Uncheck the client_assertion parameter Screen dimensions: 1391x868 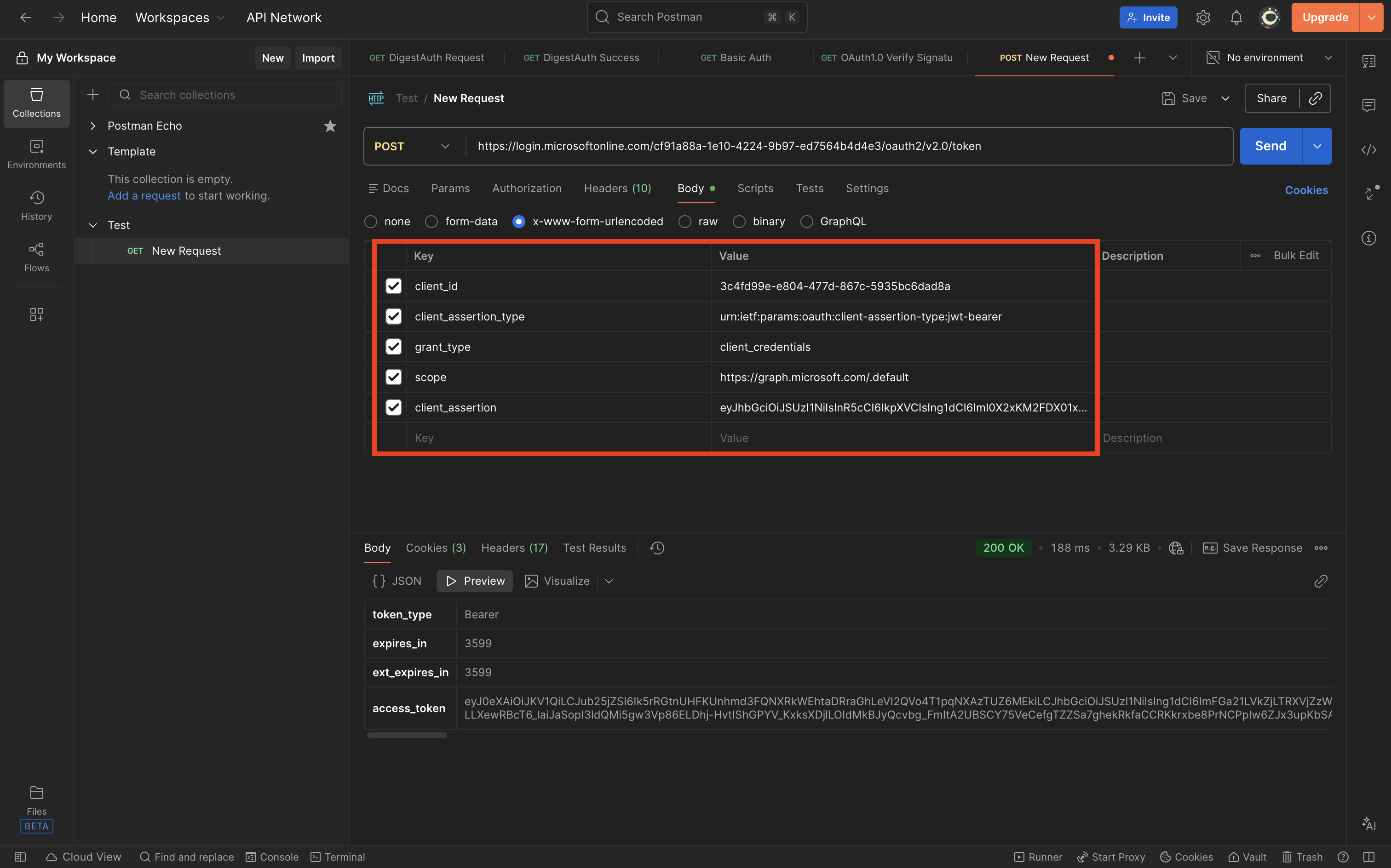coord(393,408)
